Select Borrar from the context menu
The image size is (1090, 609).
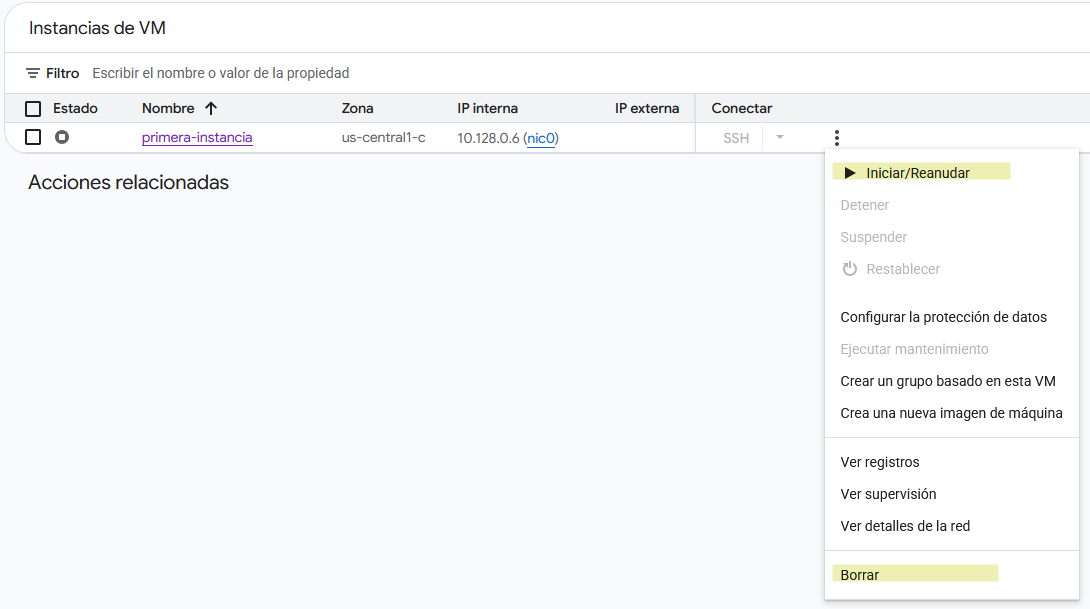pyautogui.click(x=860, y=575)
